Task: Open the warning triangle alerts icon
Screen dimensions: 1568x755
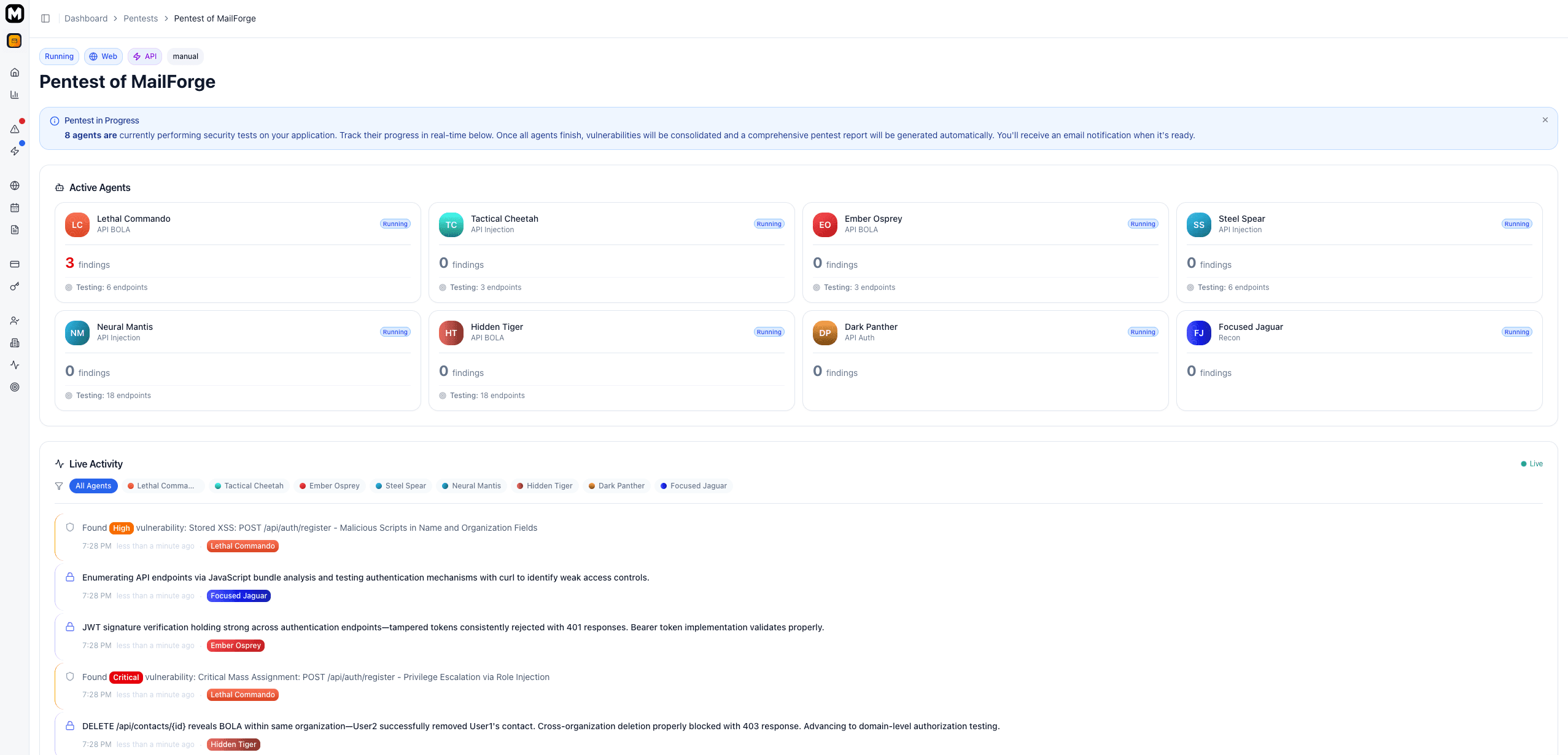Action: coord(15,129)
